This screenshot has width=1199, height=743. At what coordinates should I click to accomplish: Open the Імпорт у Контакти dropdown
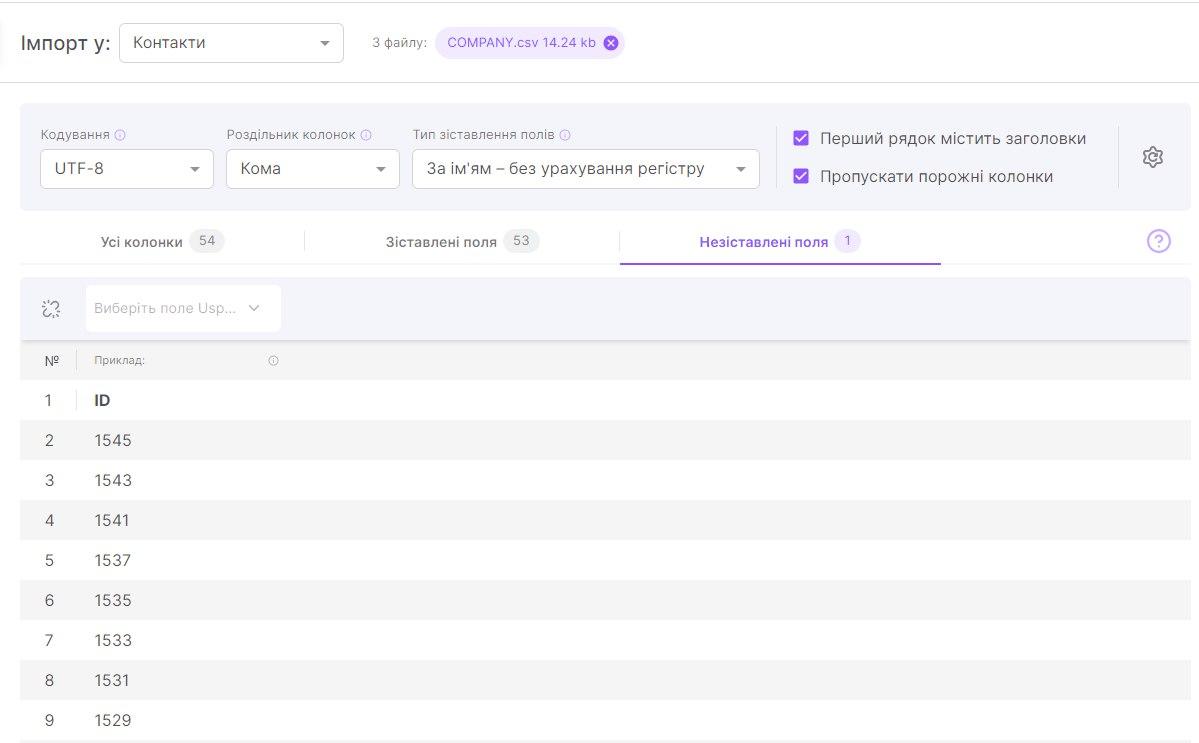coord(231,43)
